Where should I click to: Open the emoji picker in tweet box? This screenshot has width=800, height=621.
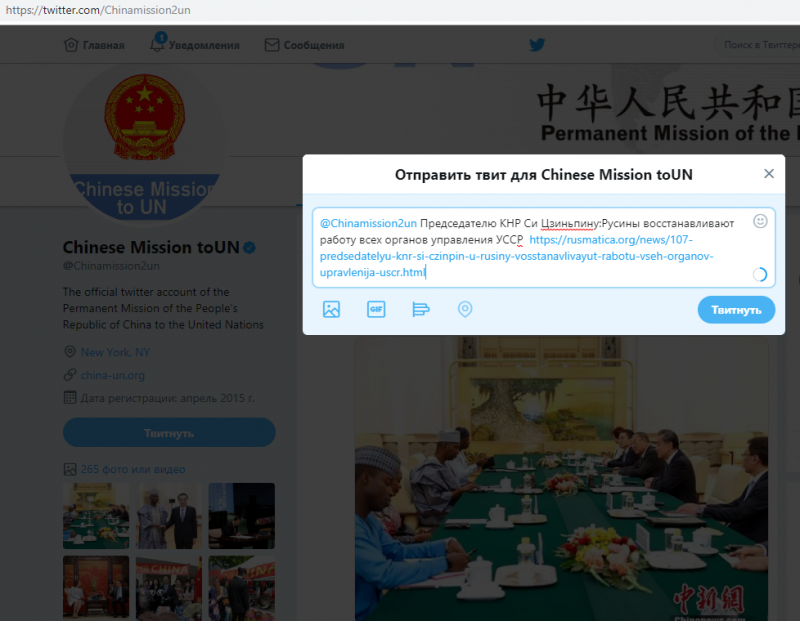point(760,221)
